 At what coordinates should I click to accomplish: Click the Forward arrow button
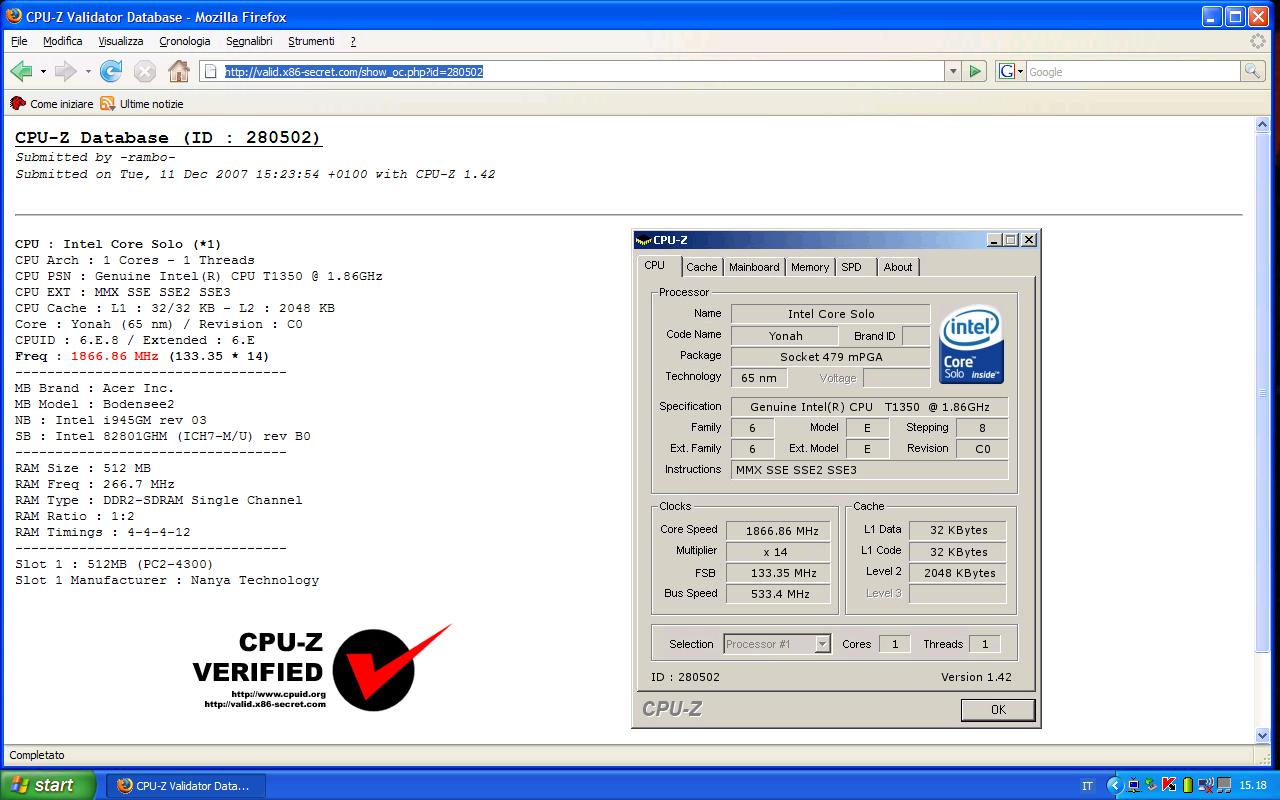(66, 71)
